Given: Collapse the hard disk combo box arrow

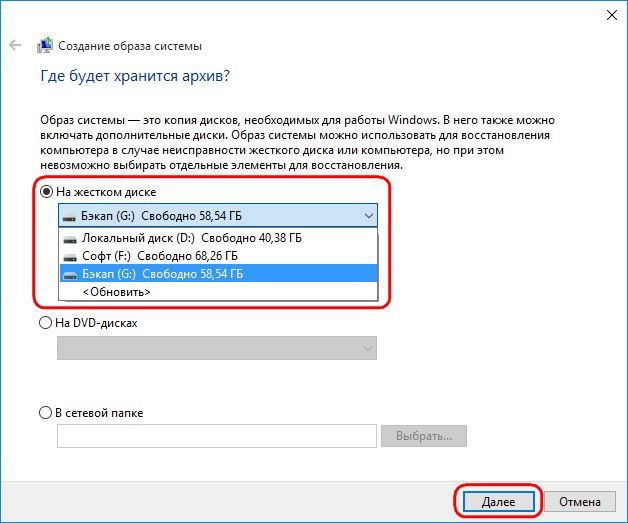Looking at the screenshot, I should (x=368, y=216).
